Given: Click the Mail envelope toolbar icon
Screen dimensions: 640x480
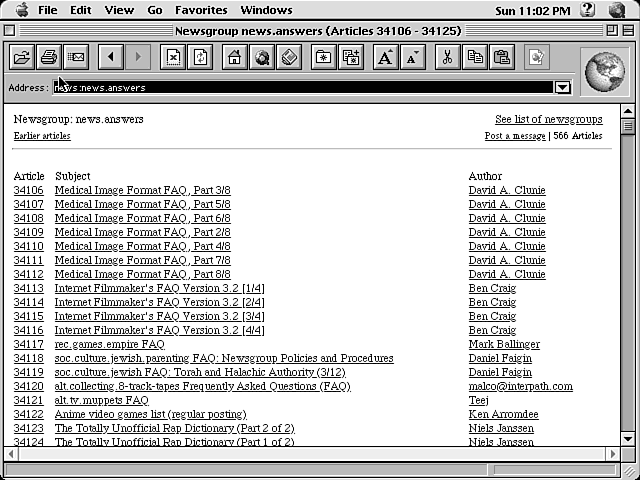Looking at the screenshot, I should 76,57.
